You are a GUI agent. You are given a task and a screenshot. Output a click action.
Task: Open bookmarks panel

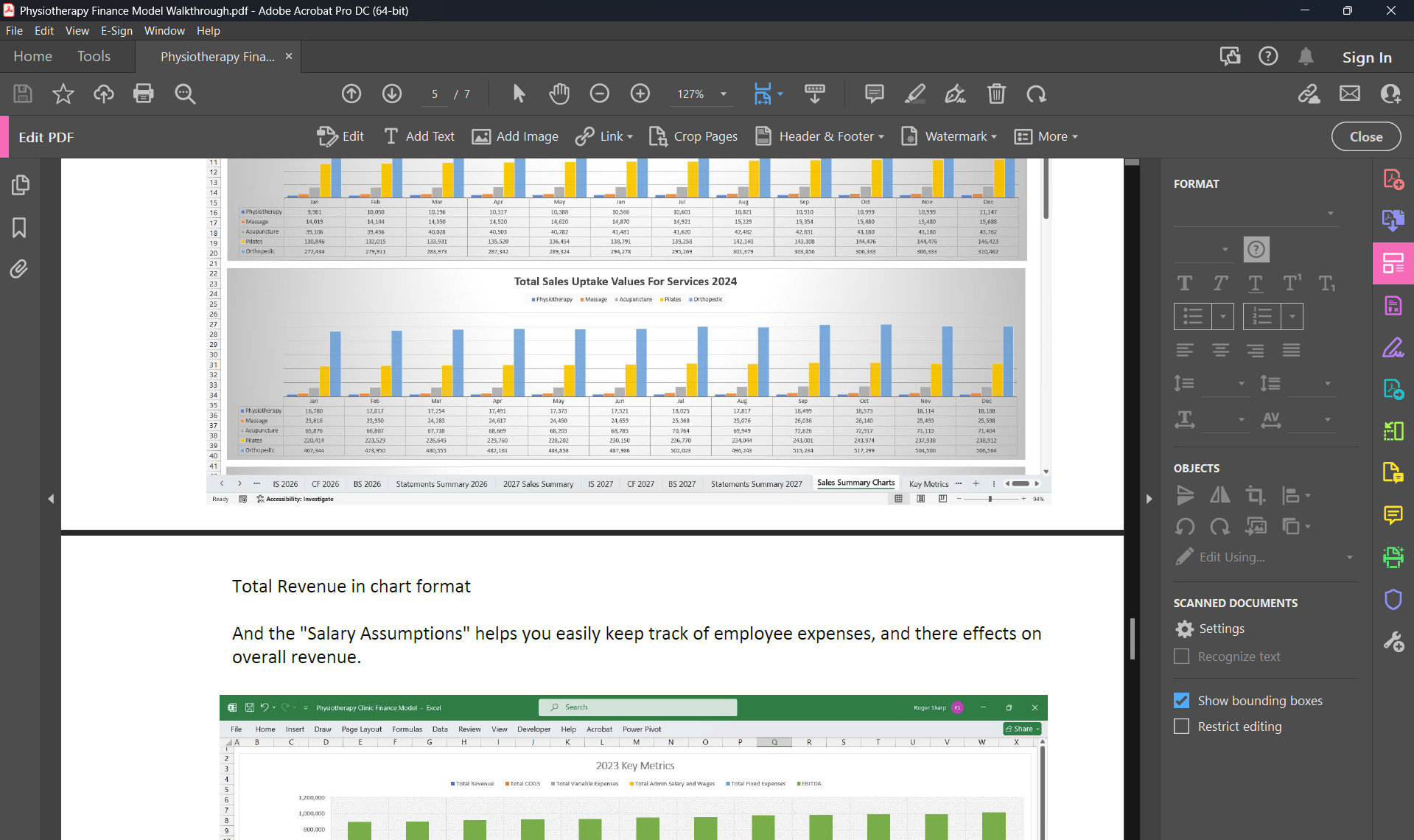(x=20, y=228)
